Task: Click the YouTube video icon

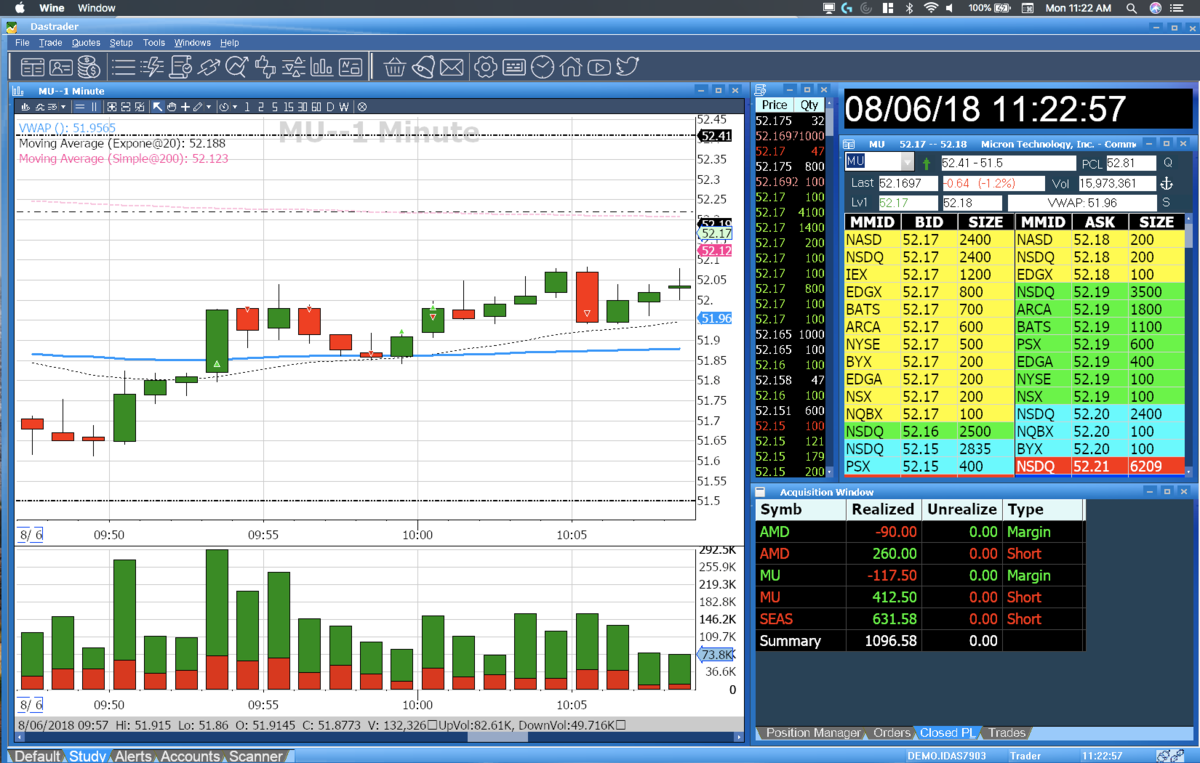Action: pyautogui.click(x=599, y=67)
